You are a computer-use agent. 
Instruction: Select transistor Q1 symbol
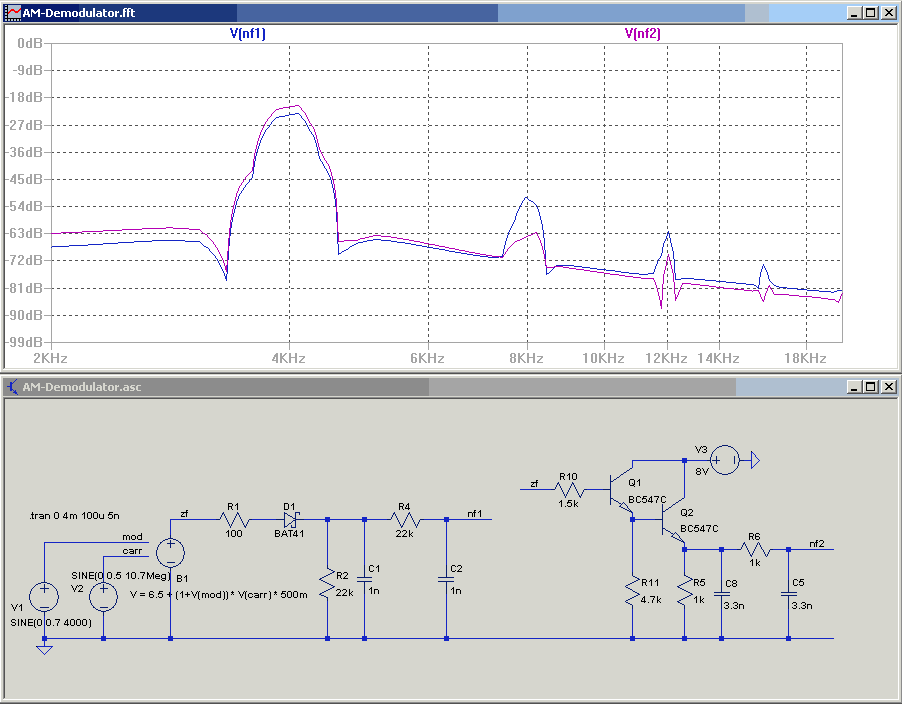pyautogui.click(x=620, y=490)
